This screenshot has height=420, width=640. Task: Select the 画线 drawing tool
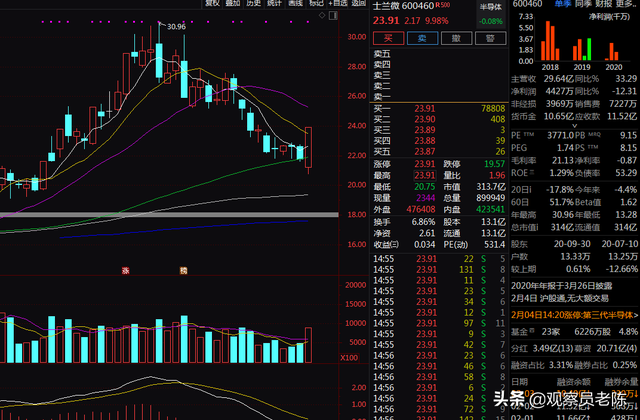(x=296, y=3)
